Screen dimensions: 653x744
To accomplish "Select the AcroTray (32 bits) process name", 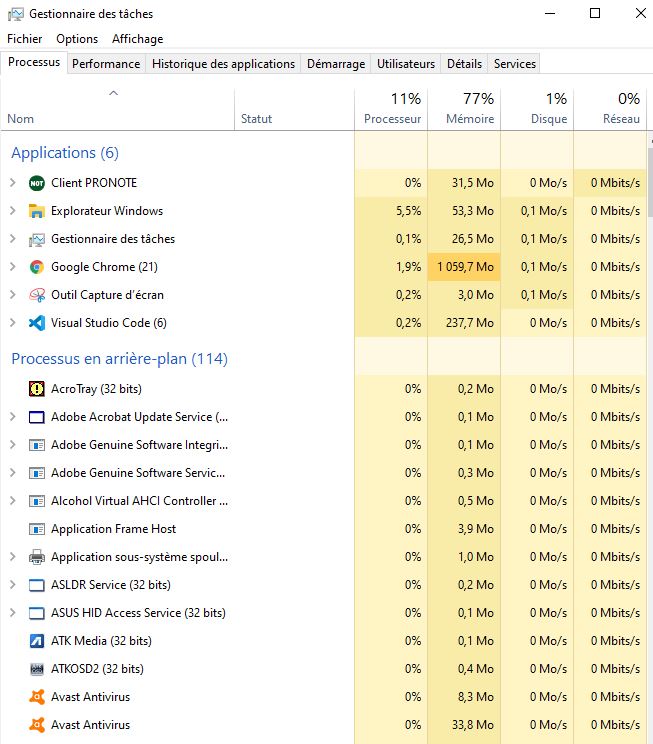I will 96,389.
